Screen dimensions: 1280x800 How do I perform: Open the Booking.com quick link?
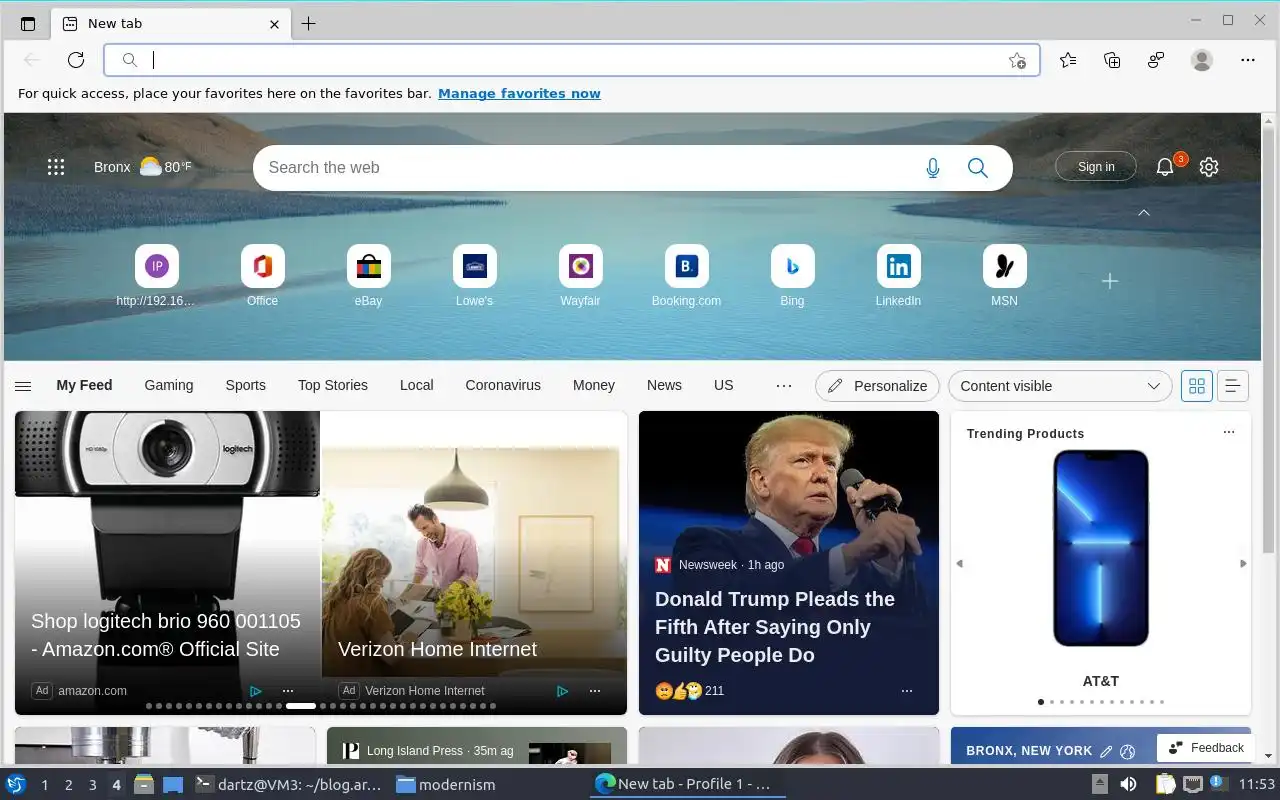(x=687, y=275)
